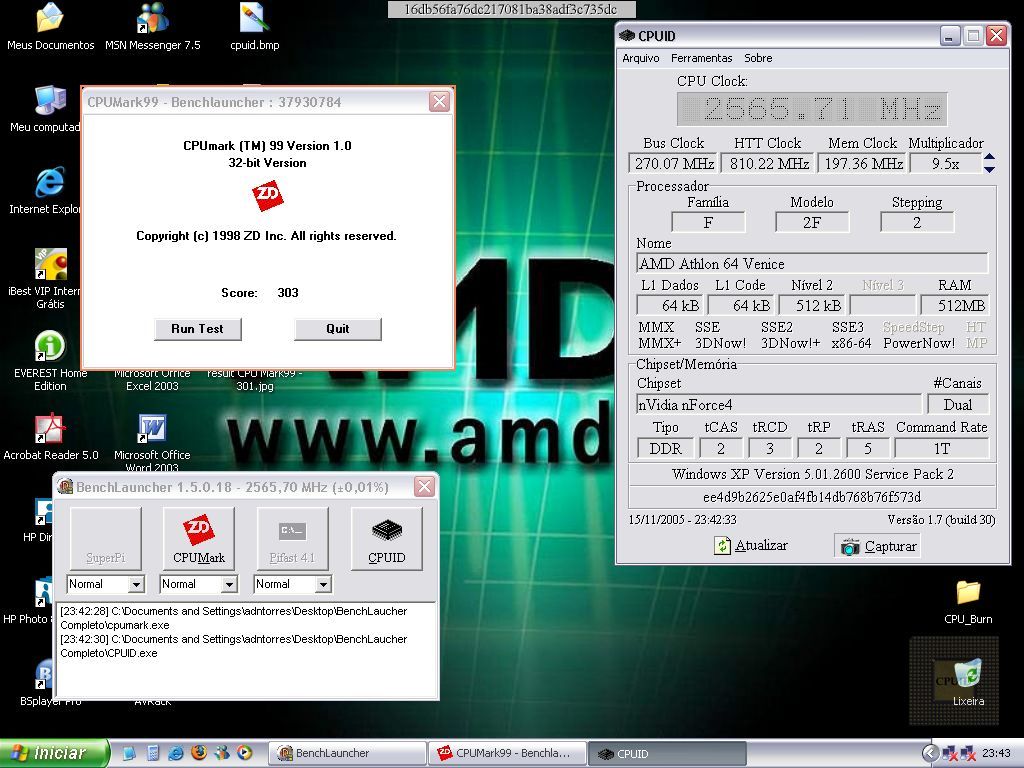Click the HTT Clock 810.22 MHz value

click(x=769, y=163)
